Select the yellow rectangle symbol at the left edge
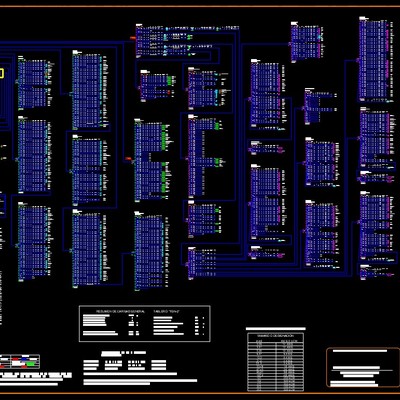Image resolution: width=400 pixels, height=400 pixels. pyautogui.click(x=1, y=73)
